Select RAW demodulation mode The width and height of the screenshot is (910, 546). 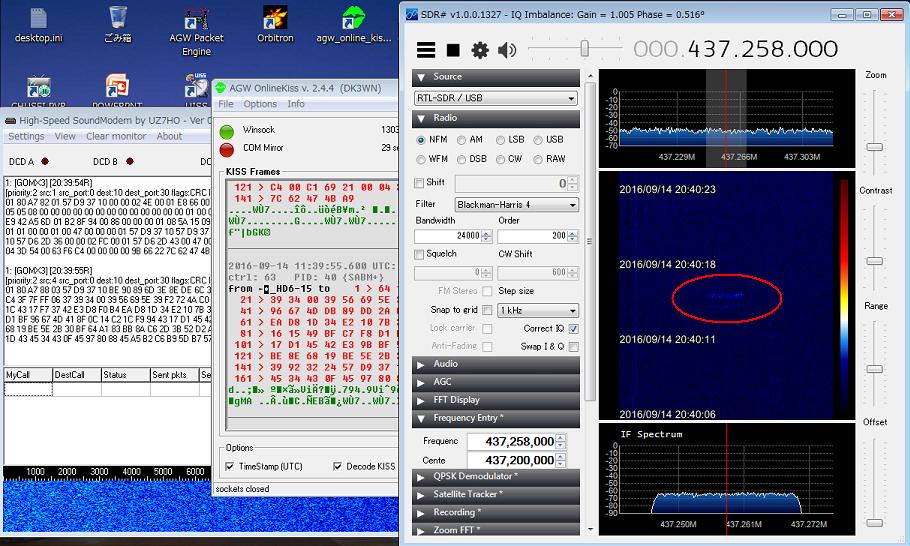pos(538,159)
